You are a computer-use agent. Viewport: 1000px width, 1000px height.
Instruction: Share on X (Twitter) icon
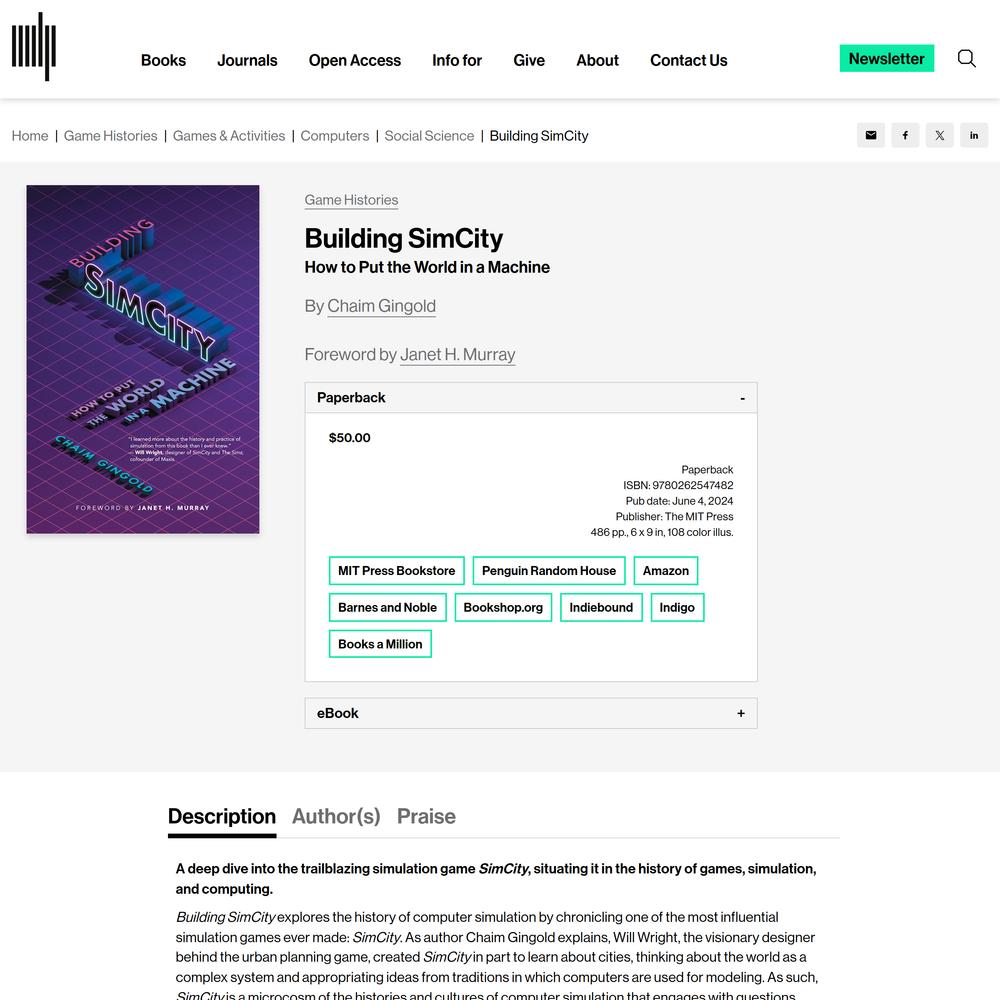point(939,135)
